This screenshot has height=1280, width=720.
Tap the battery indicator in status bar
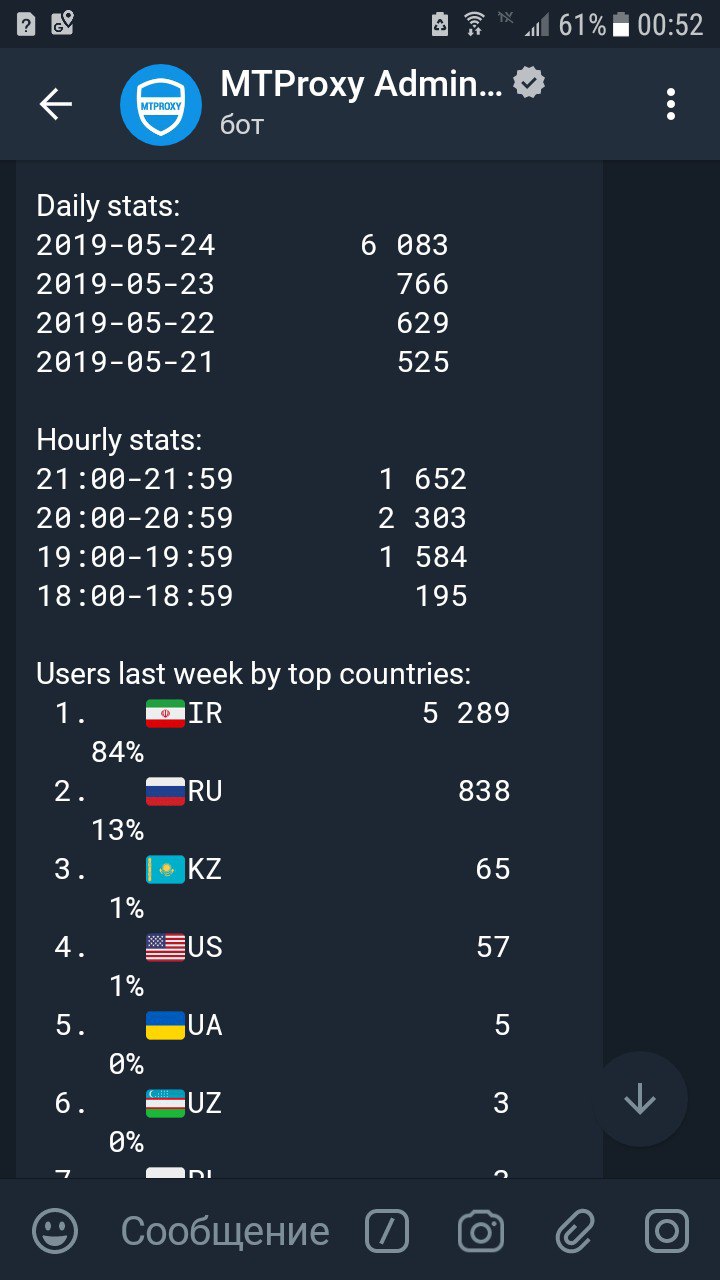click(x=621, y=24)
